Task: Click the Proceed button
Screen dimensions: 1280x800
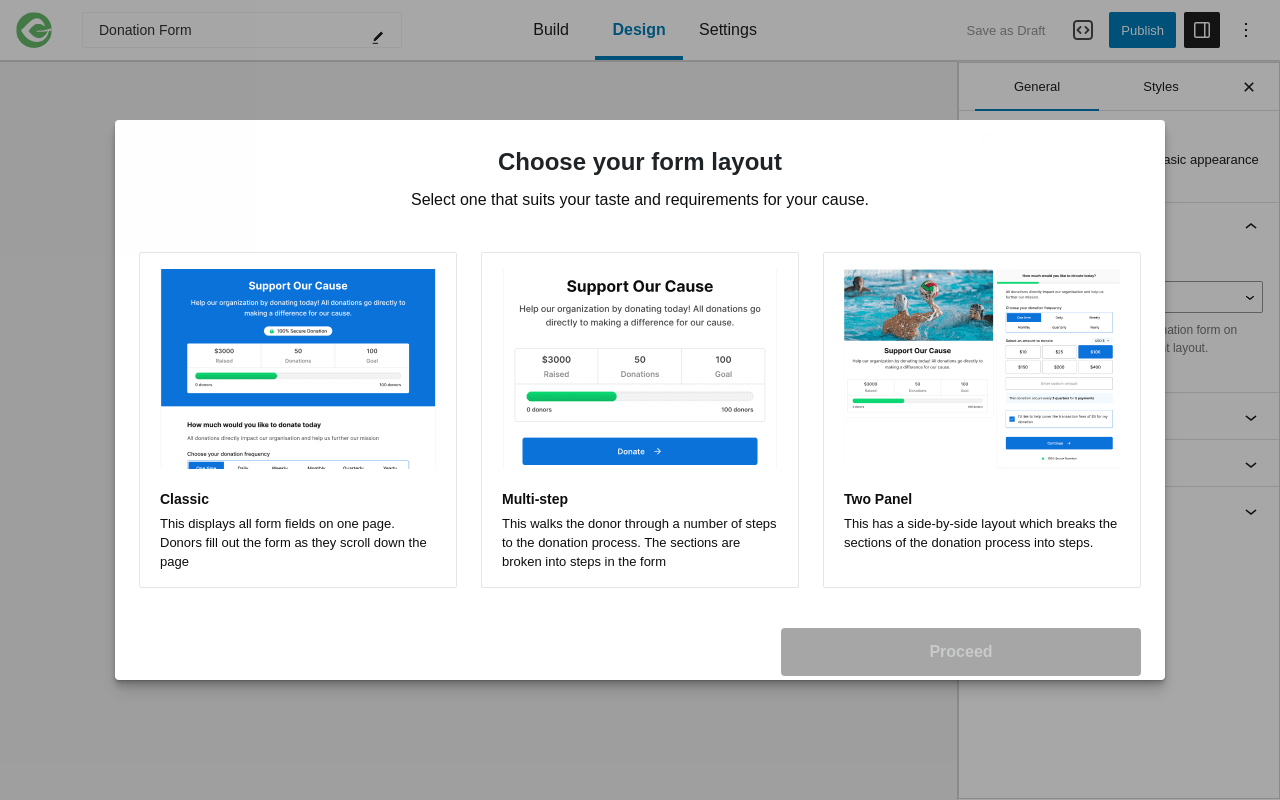Action: coord(961,652)
